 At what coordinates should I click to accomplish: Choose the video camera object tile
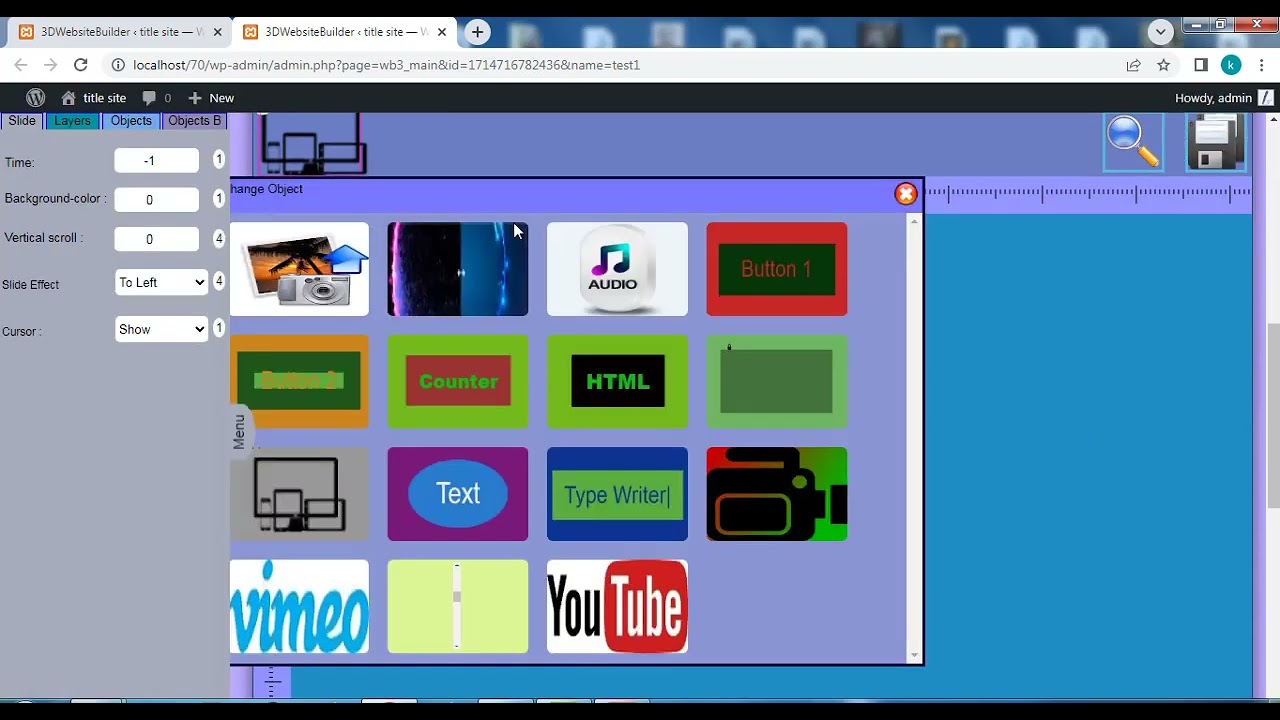[777, 494]
